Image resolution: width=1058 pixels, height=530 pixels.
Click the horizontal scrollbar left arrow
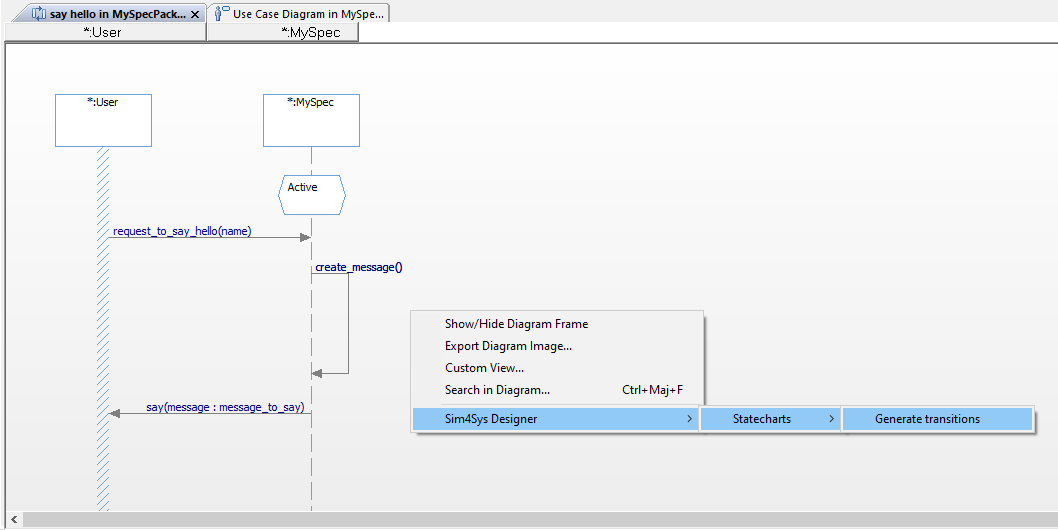point(13,520)
